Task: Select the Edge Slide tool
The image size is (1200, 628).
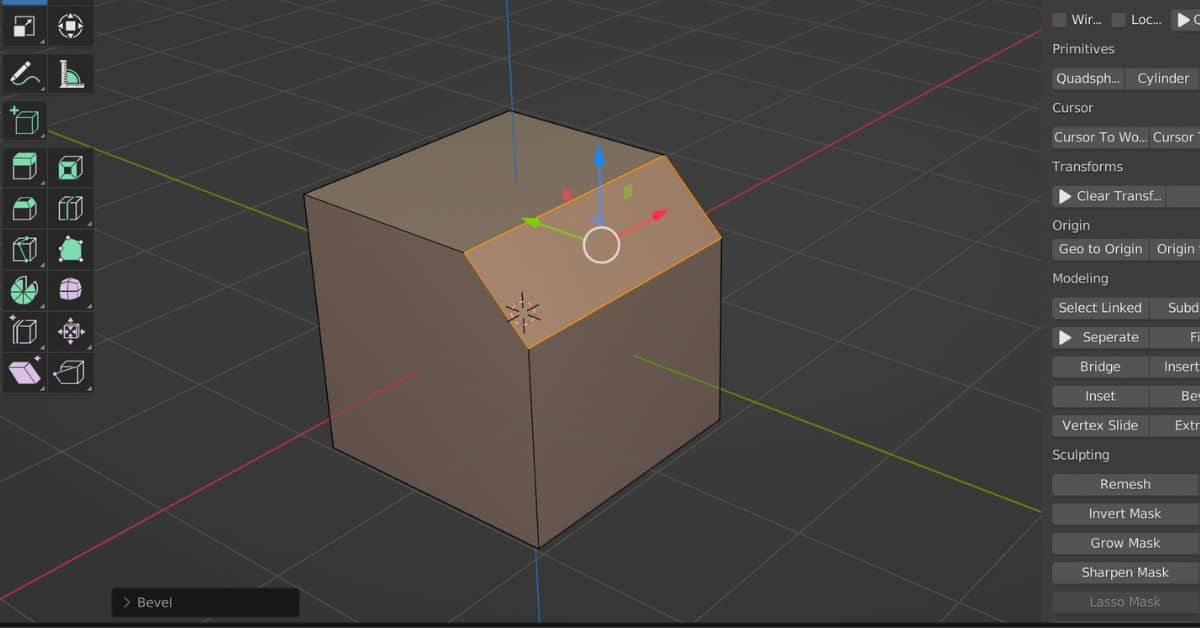Action: (24, 331)
